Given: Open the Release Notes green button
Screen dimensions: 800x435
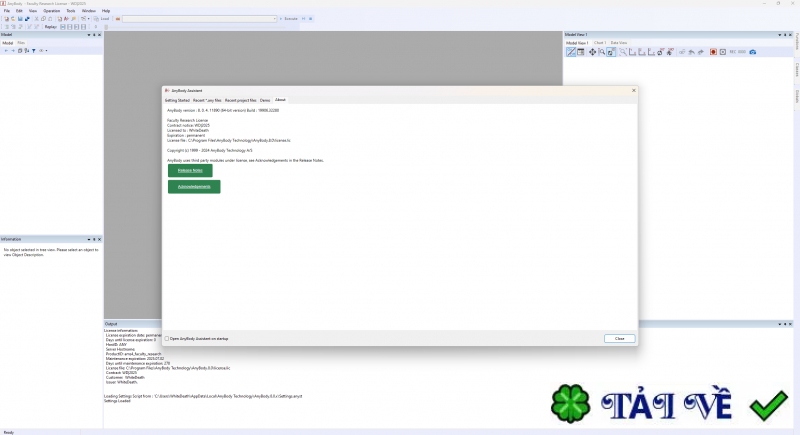Looking at the screenshot, I should tap(190, 170).
